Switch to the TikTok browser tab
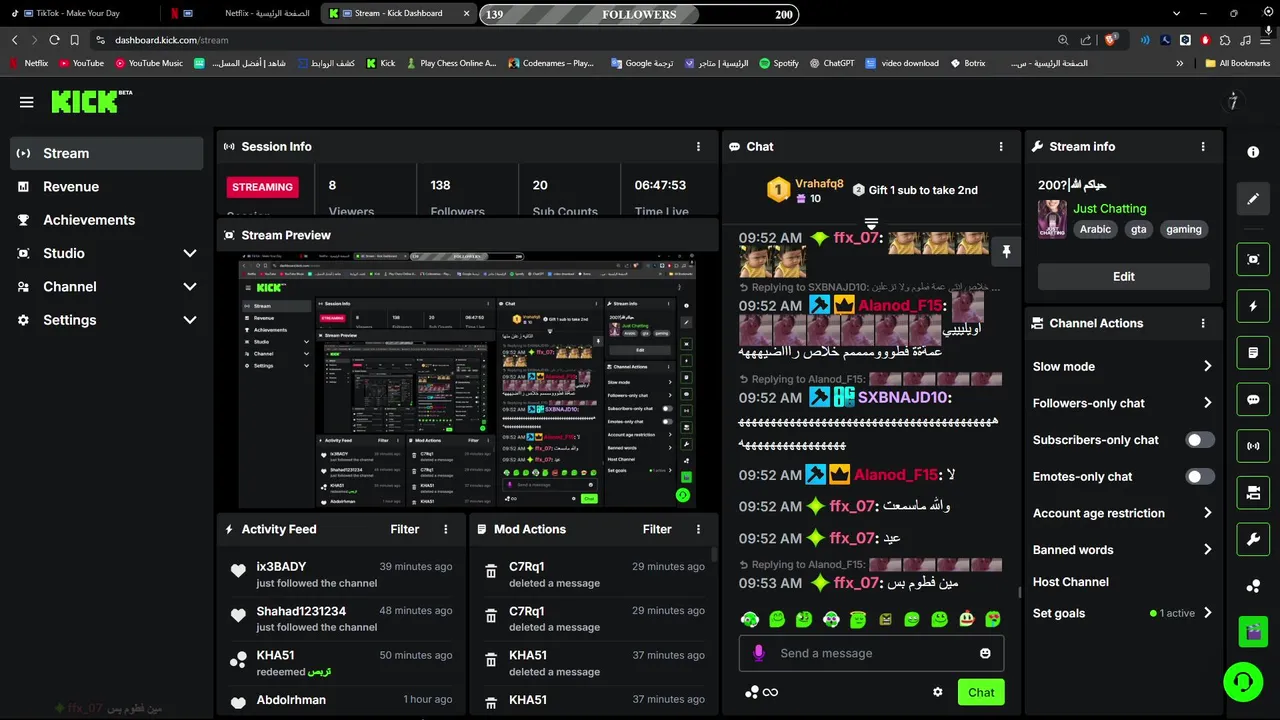 click(x=80, y=14)
